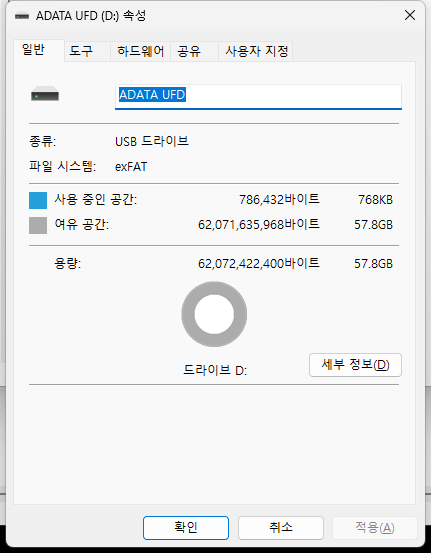Image resolution: width=431 pixels, height=553 pixels.
Task: Click the exFAT file system value
Action: [x=131, y=166]
